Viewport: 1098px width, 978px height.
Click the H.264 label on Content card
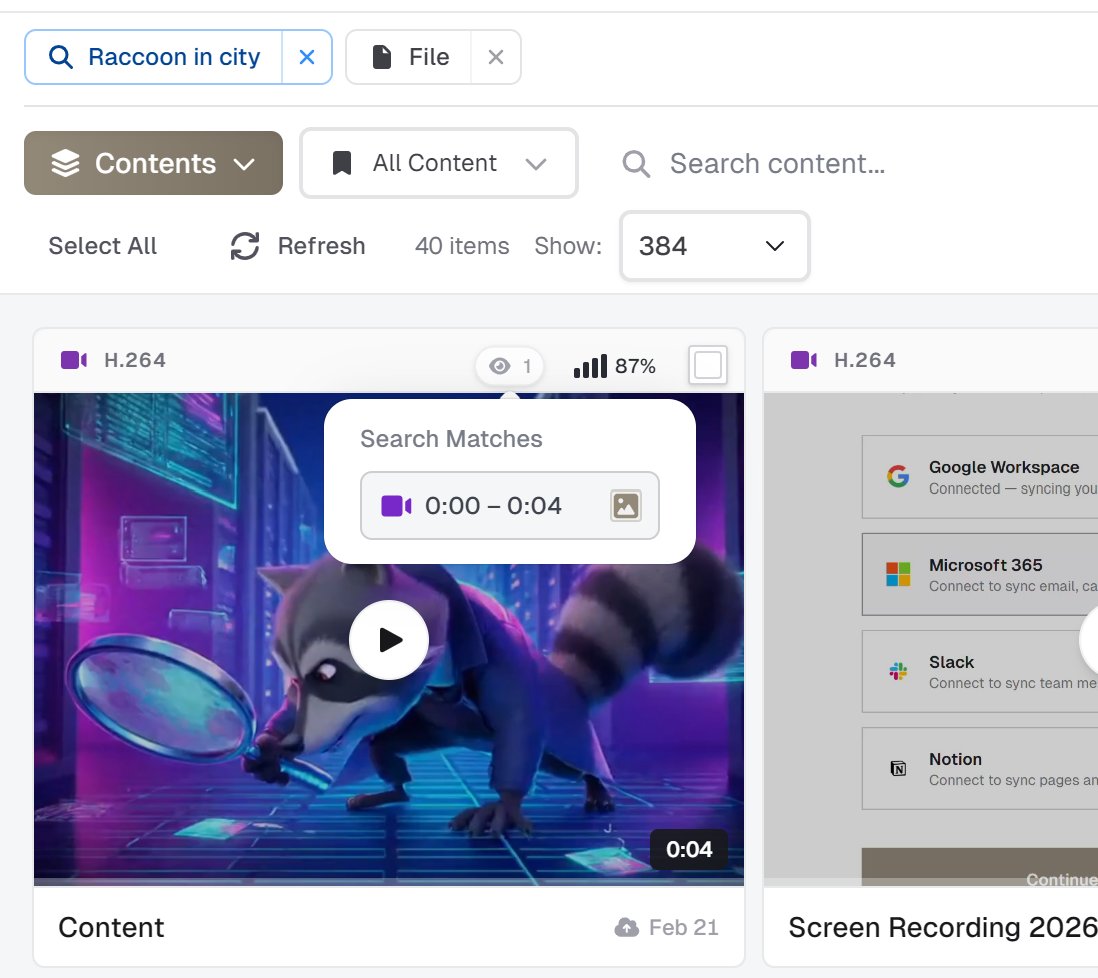[135, 360]
